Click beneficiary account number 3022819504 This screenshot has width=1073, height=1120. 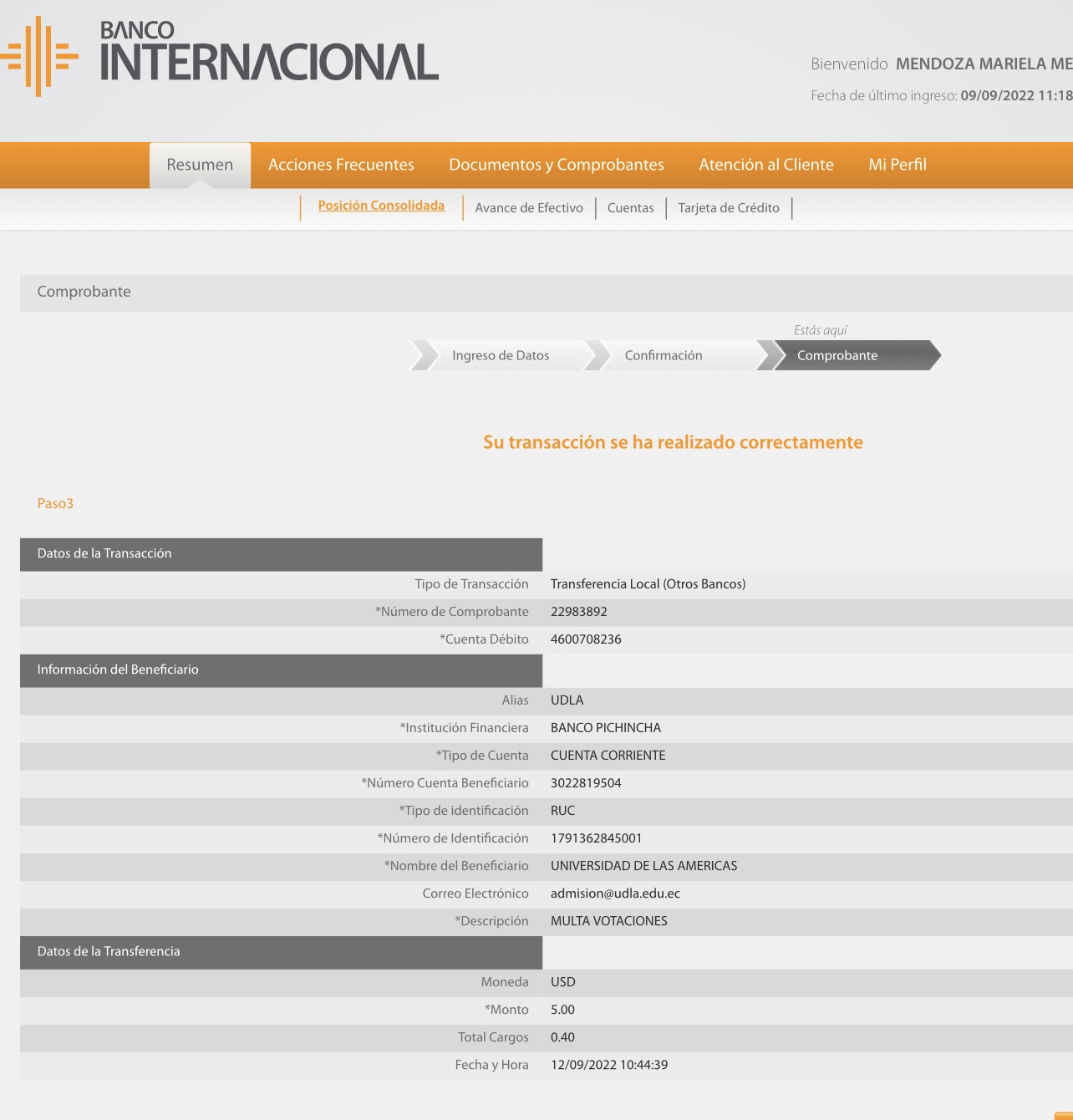(586, 783)
